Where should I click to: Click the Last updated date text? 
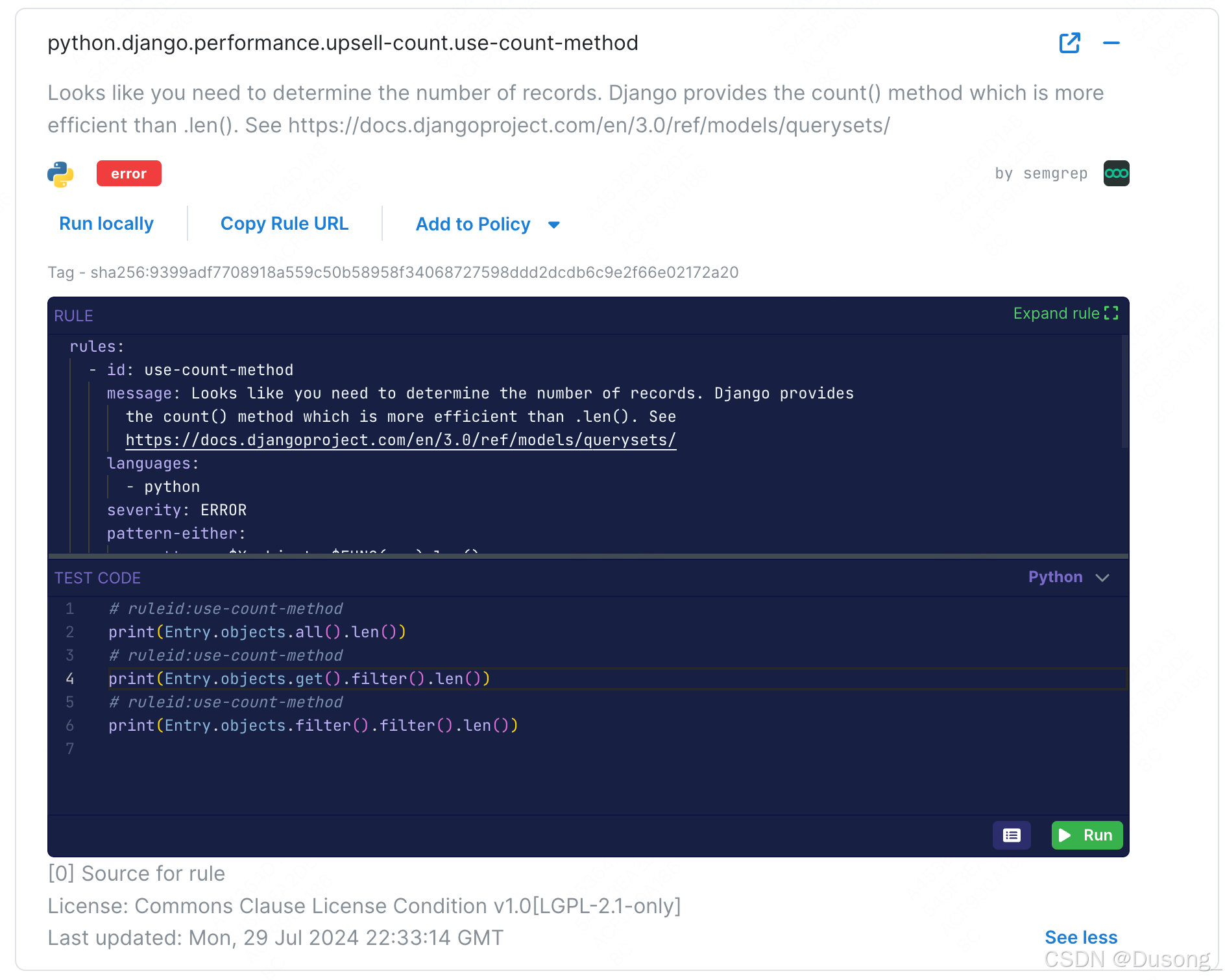[x=275, y=938]
